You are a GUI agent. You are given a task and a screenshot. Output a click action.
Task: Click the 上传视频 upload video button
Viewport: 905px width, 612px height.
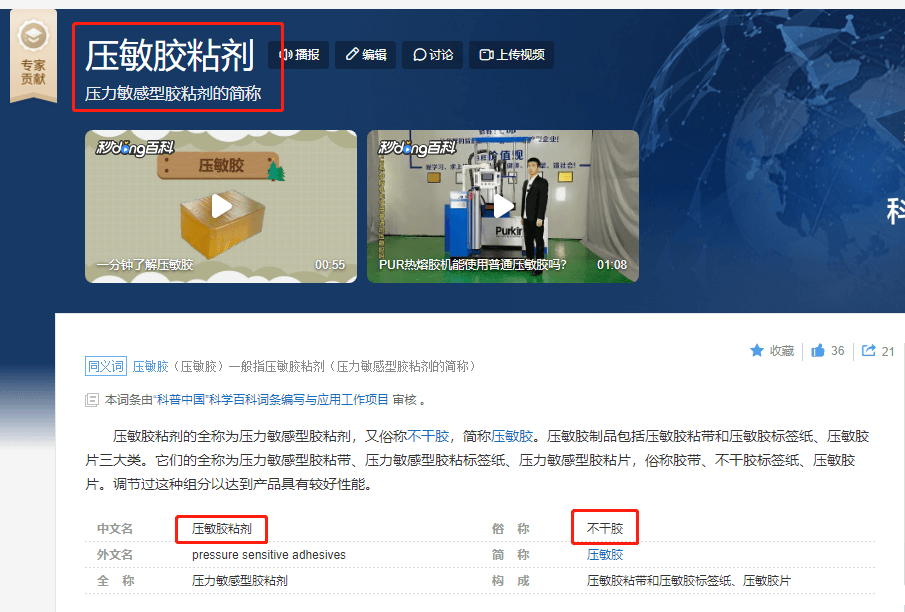[x=512, y=55]
